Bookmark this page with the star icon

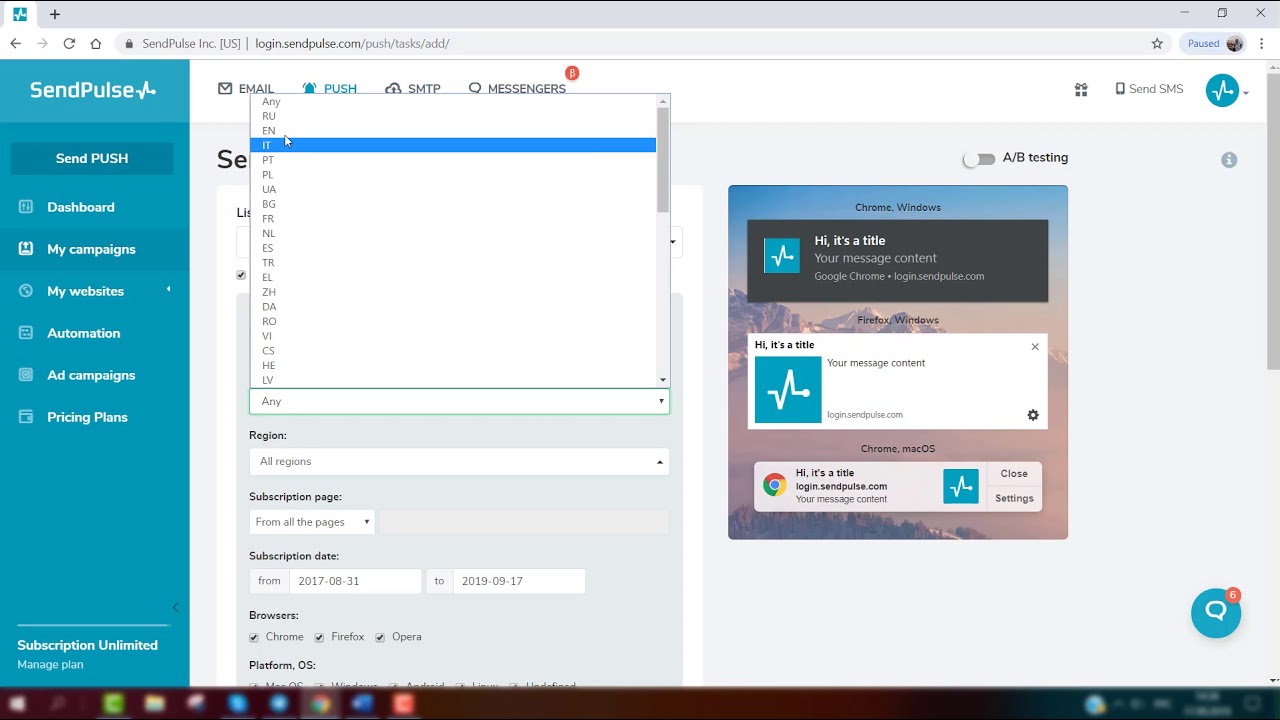point(1157,43)
